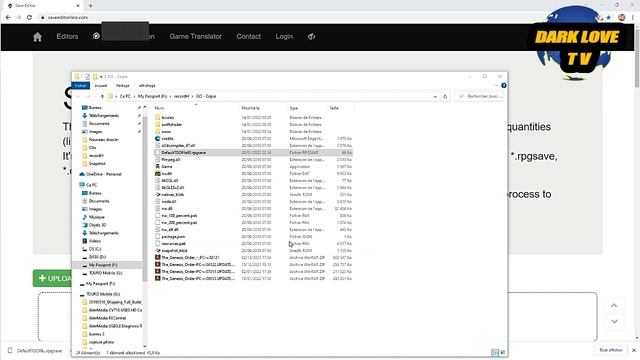Viewport: 640px width, 360px height.
Task: Open the DATA (D:) drive
Action: pos(97,257)
